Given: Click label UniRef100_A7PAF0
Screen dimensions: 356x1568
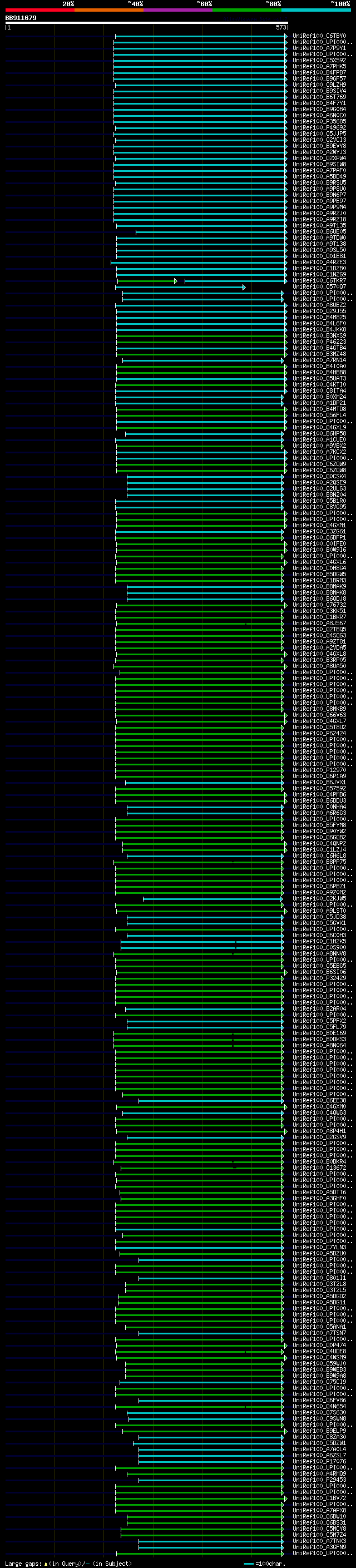Looking at the screenshot, I should (x=319, y=170).
